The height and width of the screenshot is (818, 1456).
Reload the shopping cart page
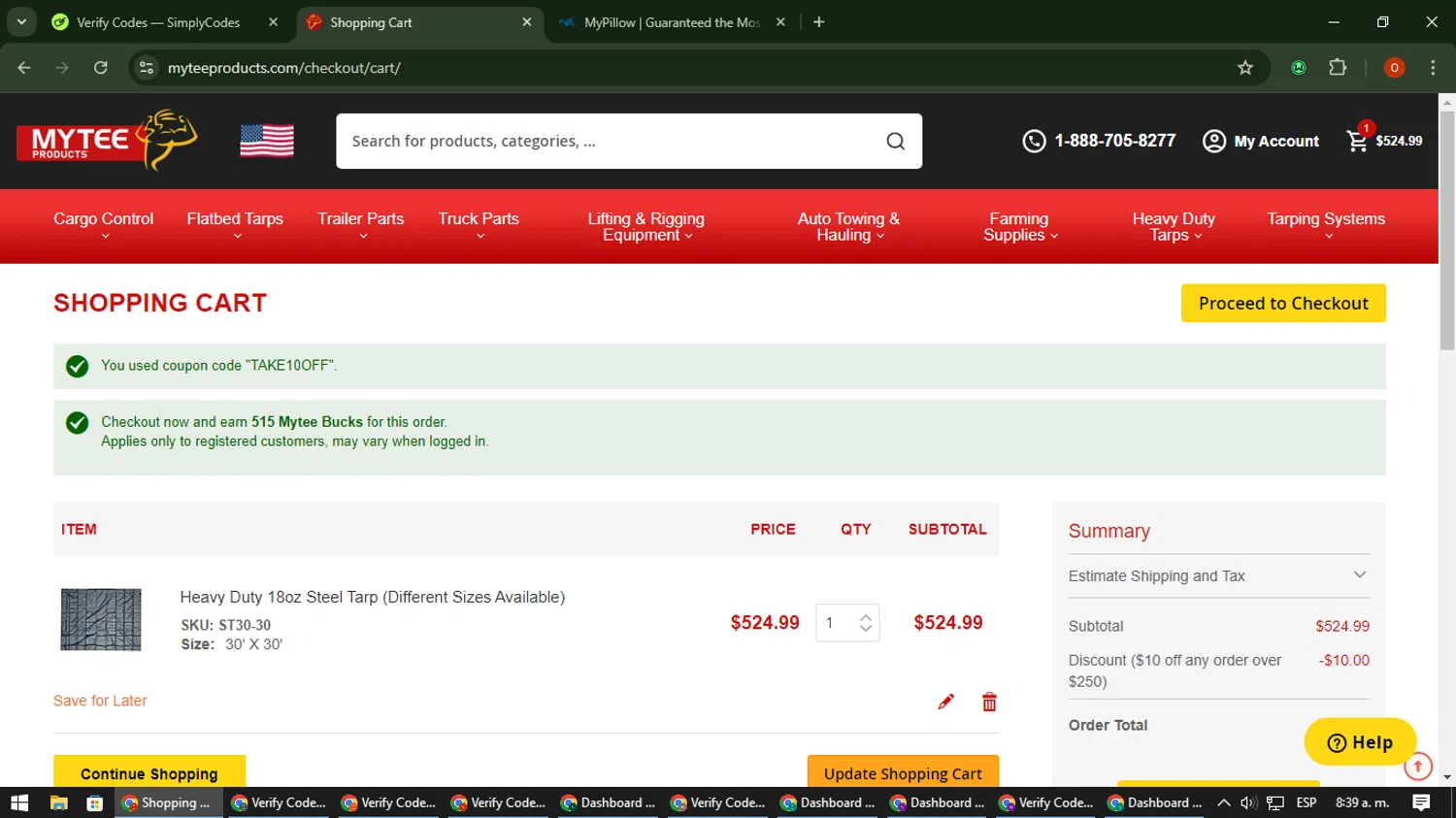pos(101,68)
